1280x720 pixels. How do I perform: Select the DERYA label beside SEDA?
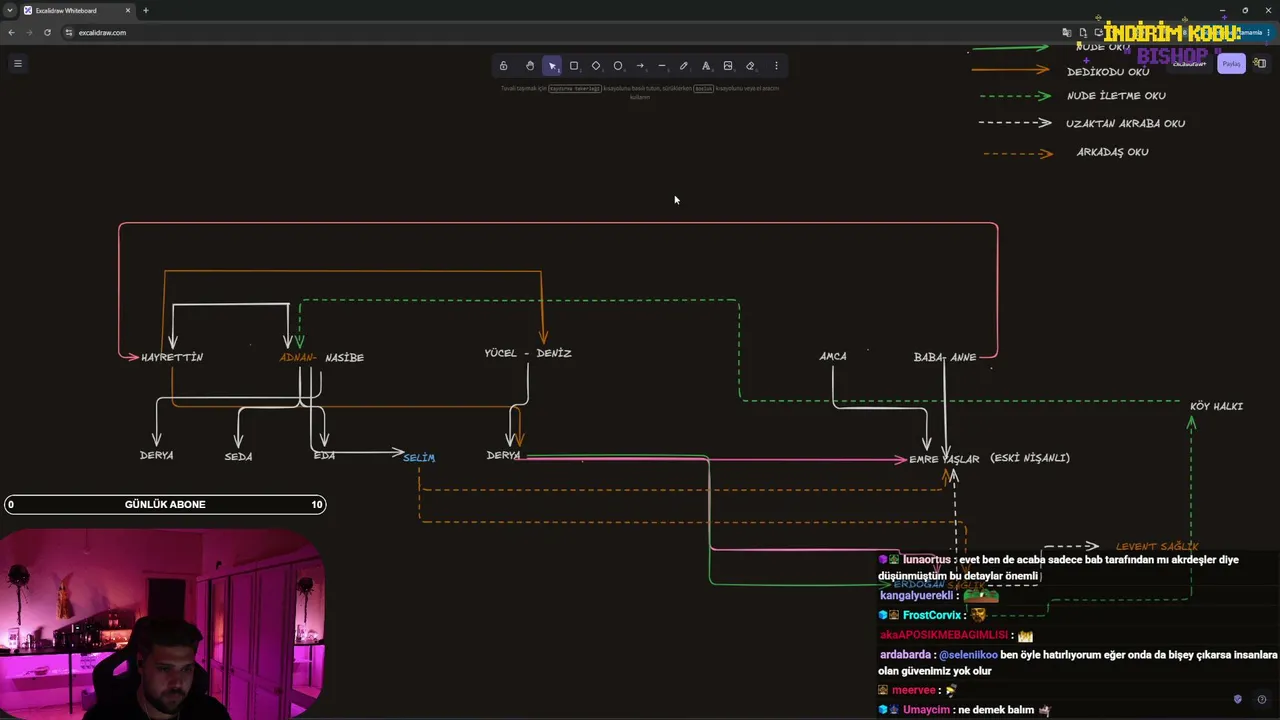157,455
